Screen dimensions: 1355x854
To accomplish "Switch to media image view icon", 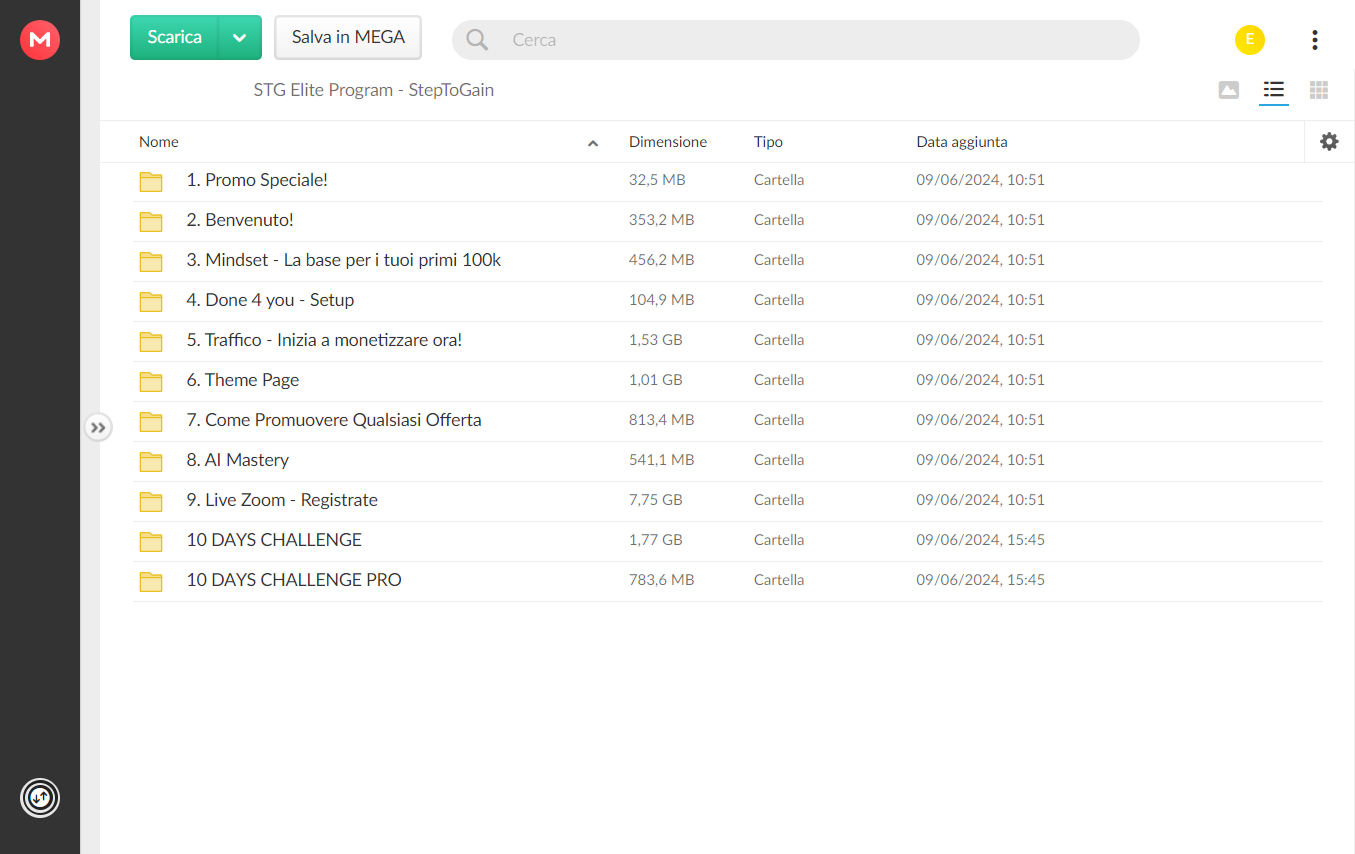I will tap(1229, 90).
